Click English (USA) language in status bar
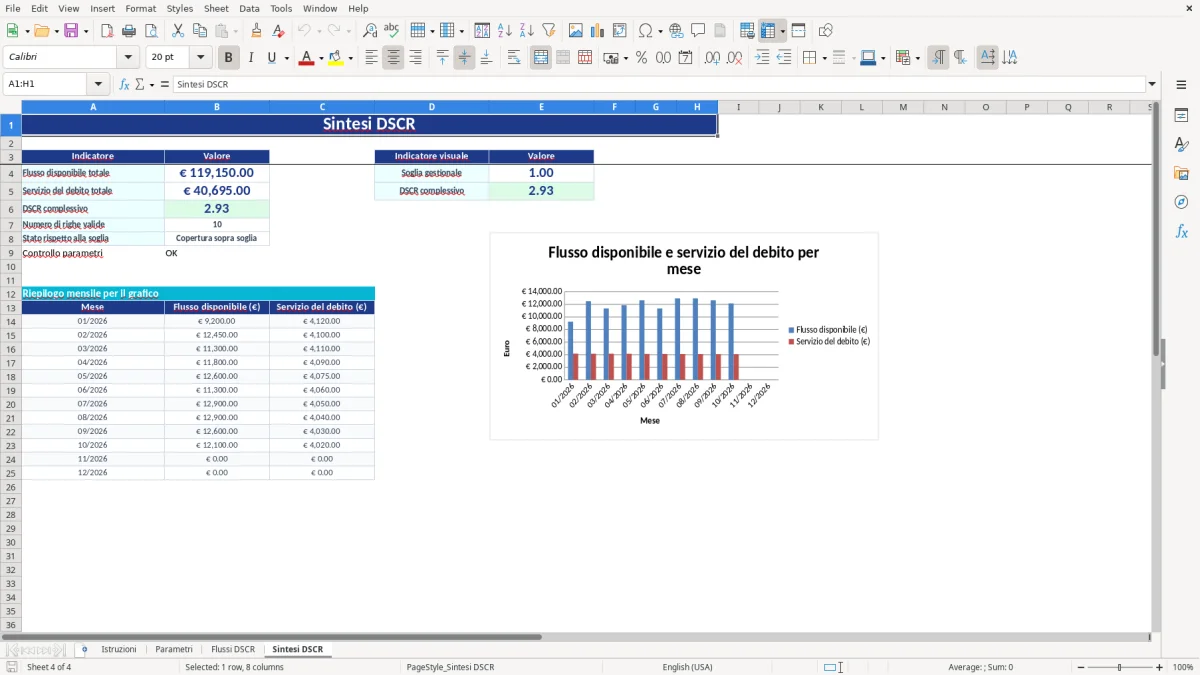 [x=687, y=667]
